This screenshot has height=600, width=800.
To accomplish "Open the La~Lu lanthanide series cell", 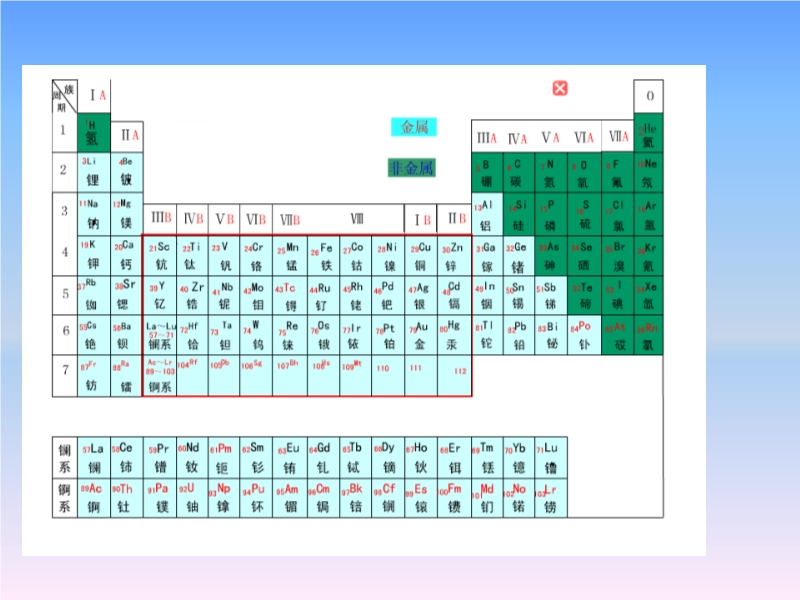I will 160,335.
